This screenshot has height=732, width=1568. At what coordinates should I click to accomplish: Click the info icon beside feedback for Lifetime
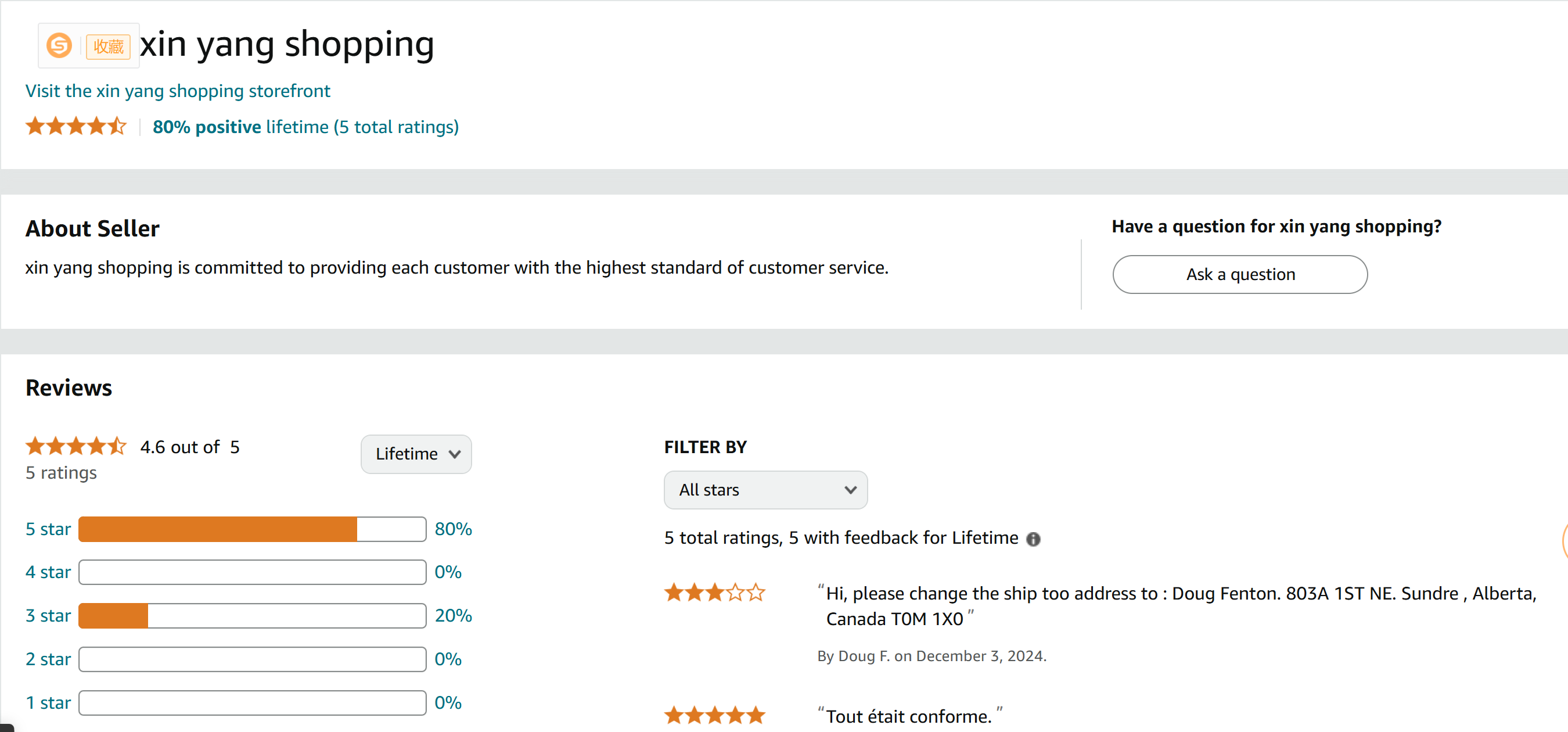(1033, 539)
